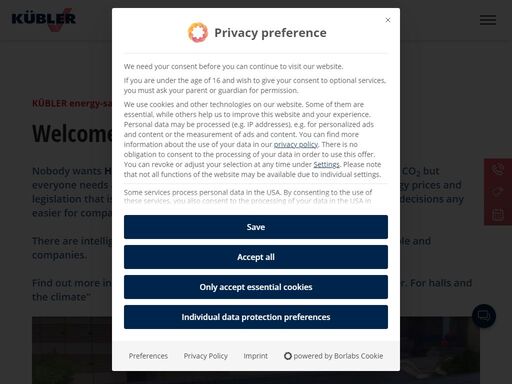Open the Settings link in consent text
The width and height of the screenshot is (512, 384).
tap(326, 164)
